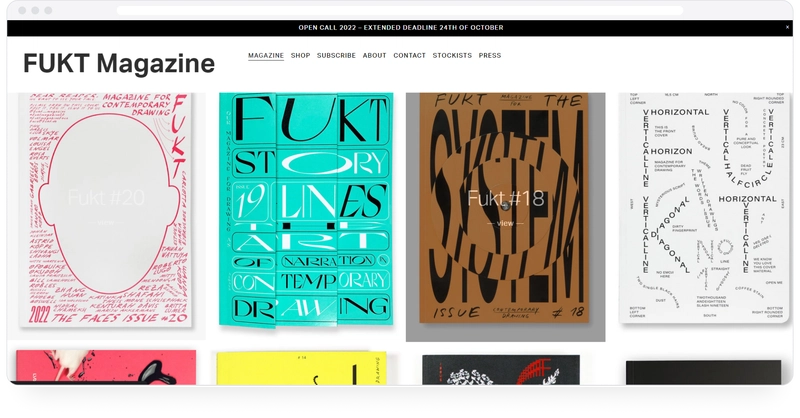Dismiss the open call announcement banner
Image resolution: width=800 pixels, height=418 pixels.
(787, 28)
